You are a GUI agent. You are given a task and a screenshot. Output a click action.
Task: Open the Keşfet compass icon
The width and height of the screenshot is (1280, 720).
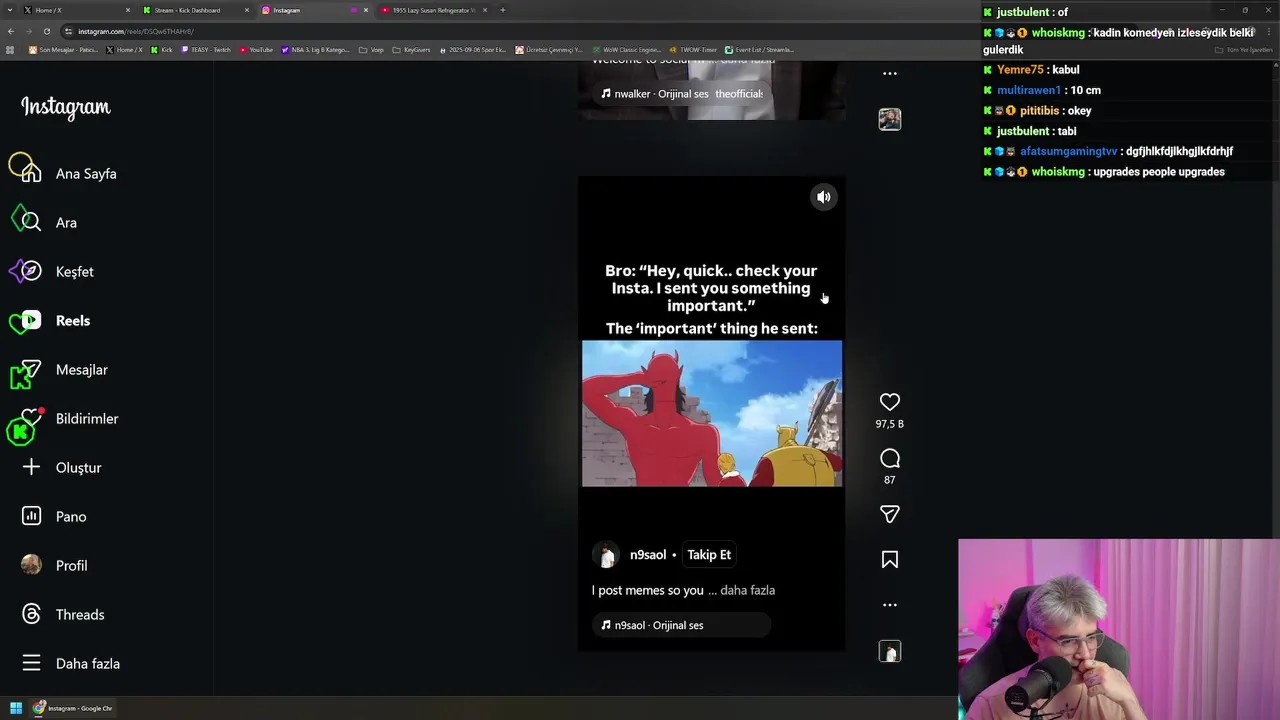point(31,272)
